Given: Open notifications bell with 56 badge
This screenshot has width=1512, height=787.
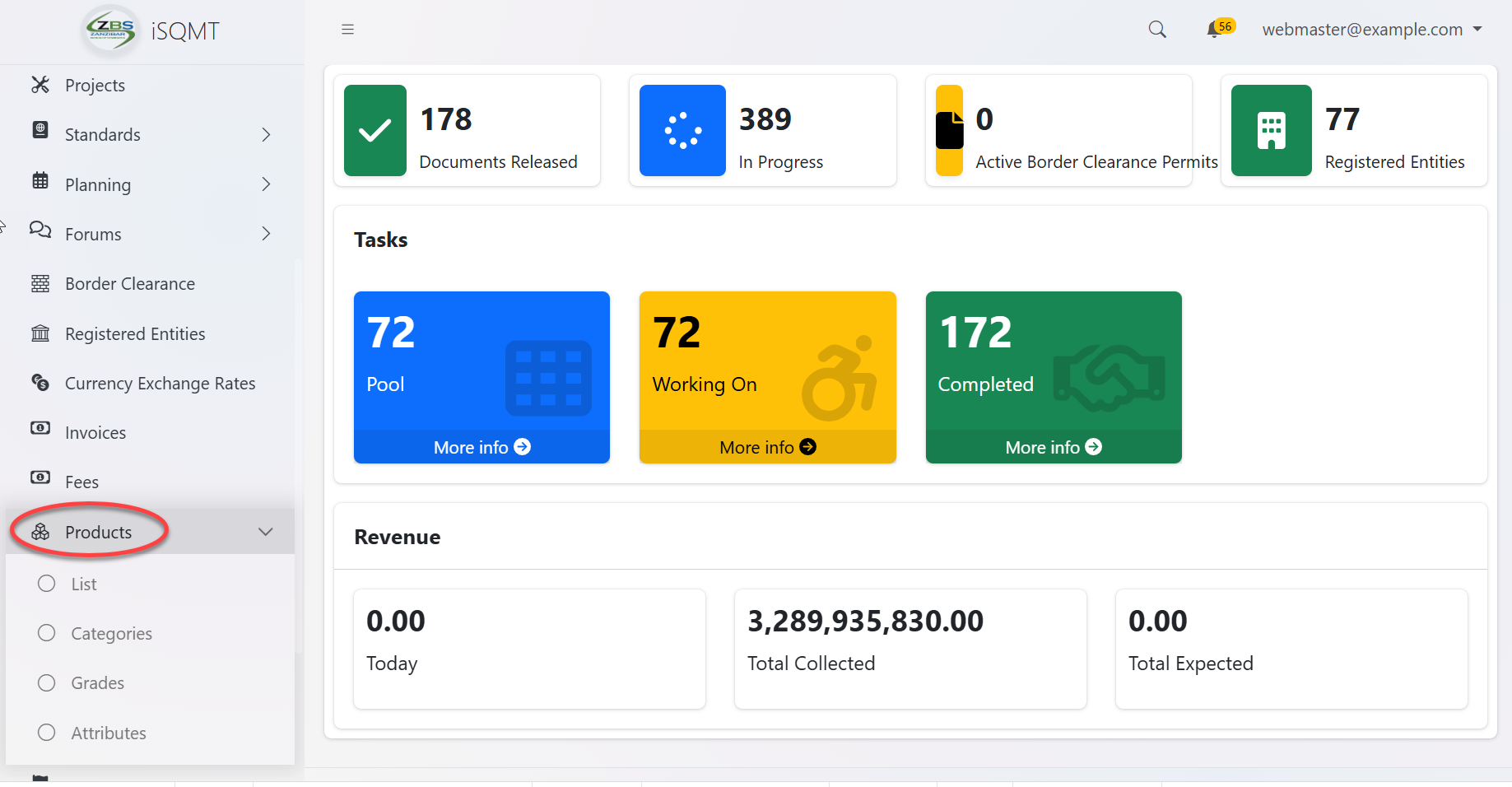Looking at the screenshot, I should (1215, 30).
